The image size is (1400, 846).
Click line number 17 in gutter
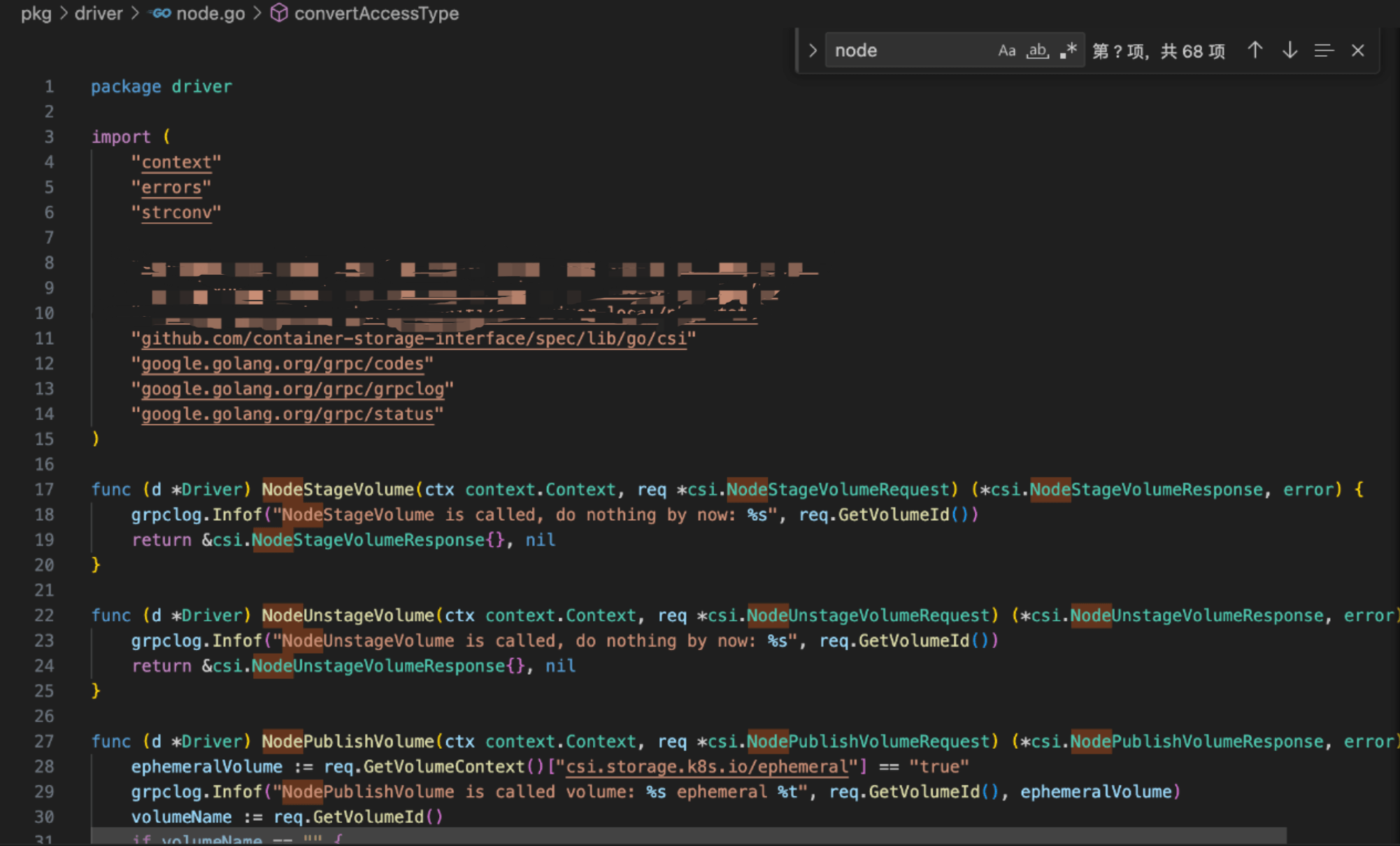point(44,489)
